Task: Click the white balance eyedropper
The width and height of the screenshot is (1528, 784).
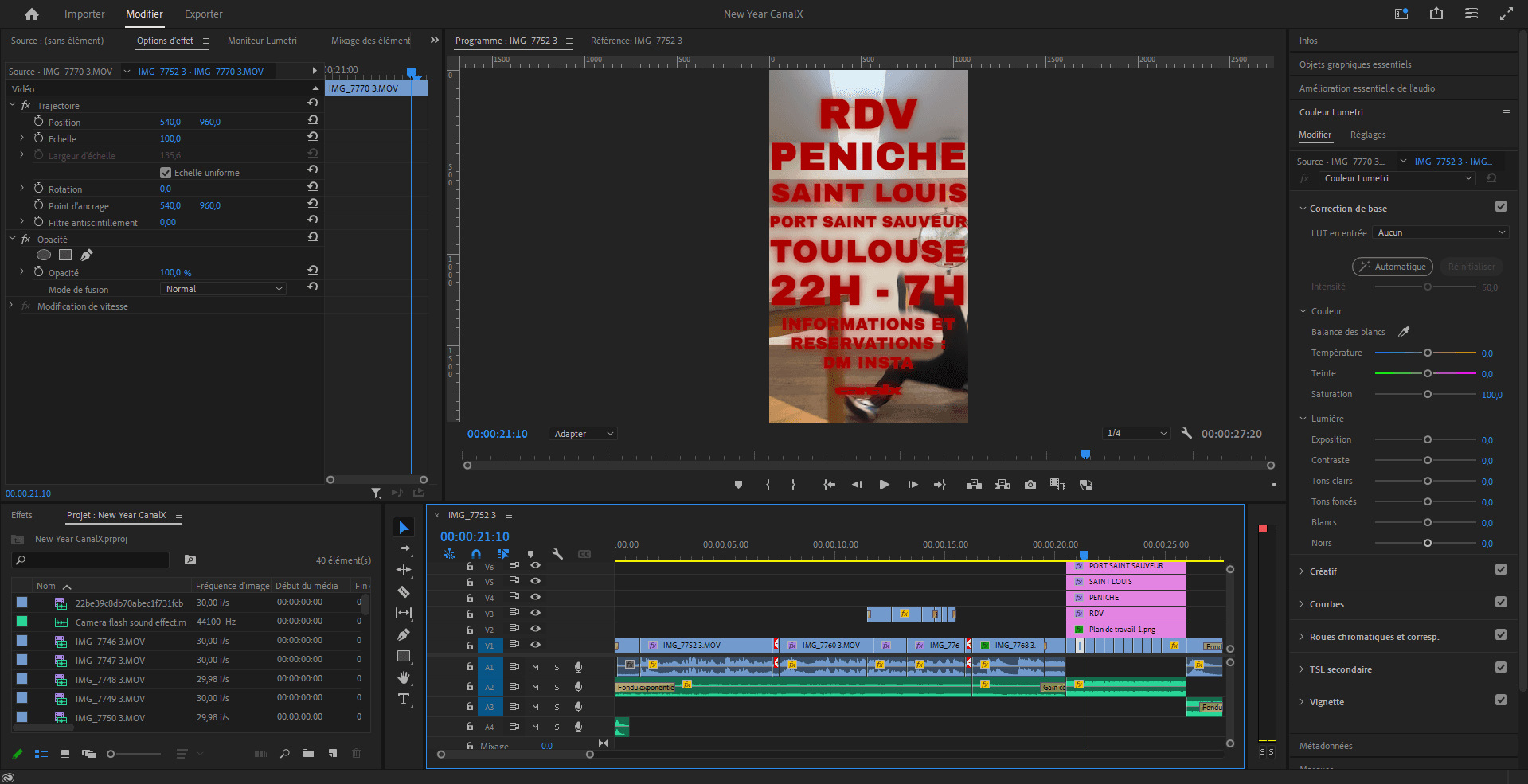Action: [x=1405, y=332]
